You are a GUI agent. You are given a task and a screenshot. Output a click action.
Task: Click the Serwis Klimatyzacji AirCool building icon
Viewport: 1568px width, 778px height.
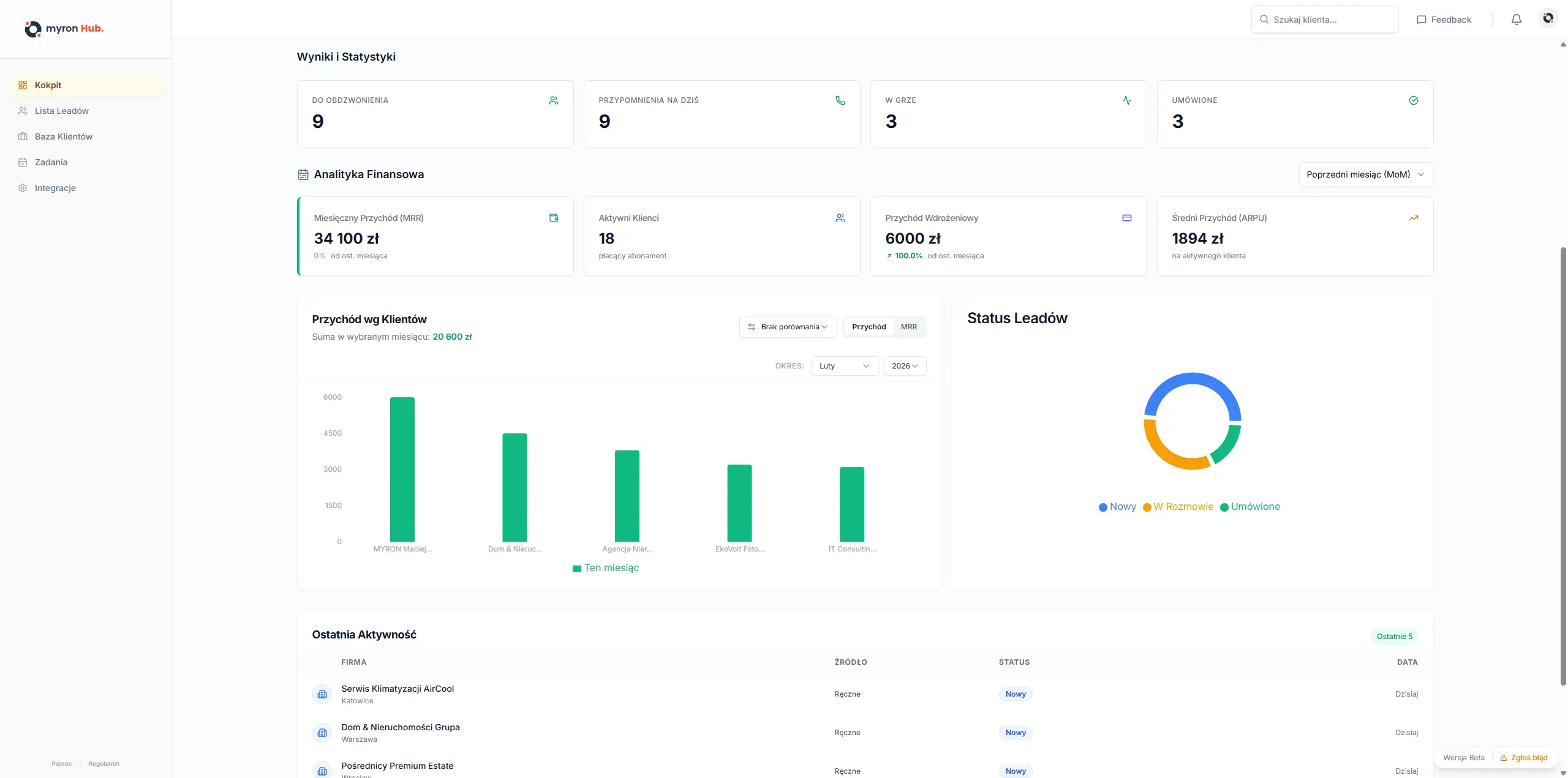point(322,694)
